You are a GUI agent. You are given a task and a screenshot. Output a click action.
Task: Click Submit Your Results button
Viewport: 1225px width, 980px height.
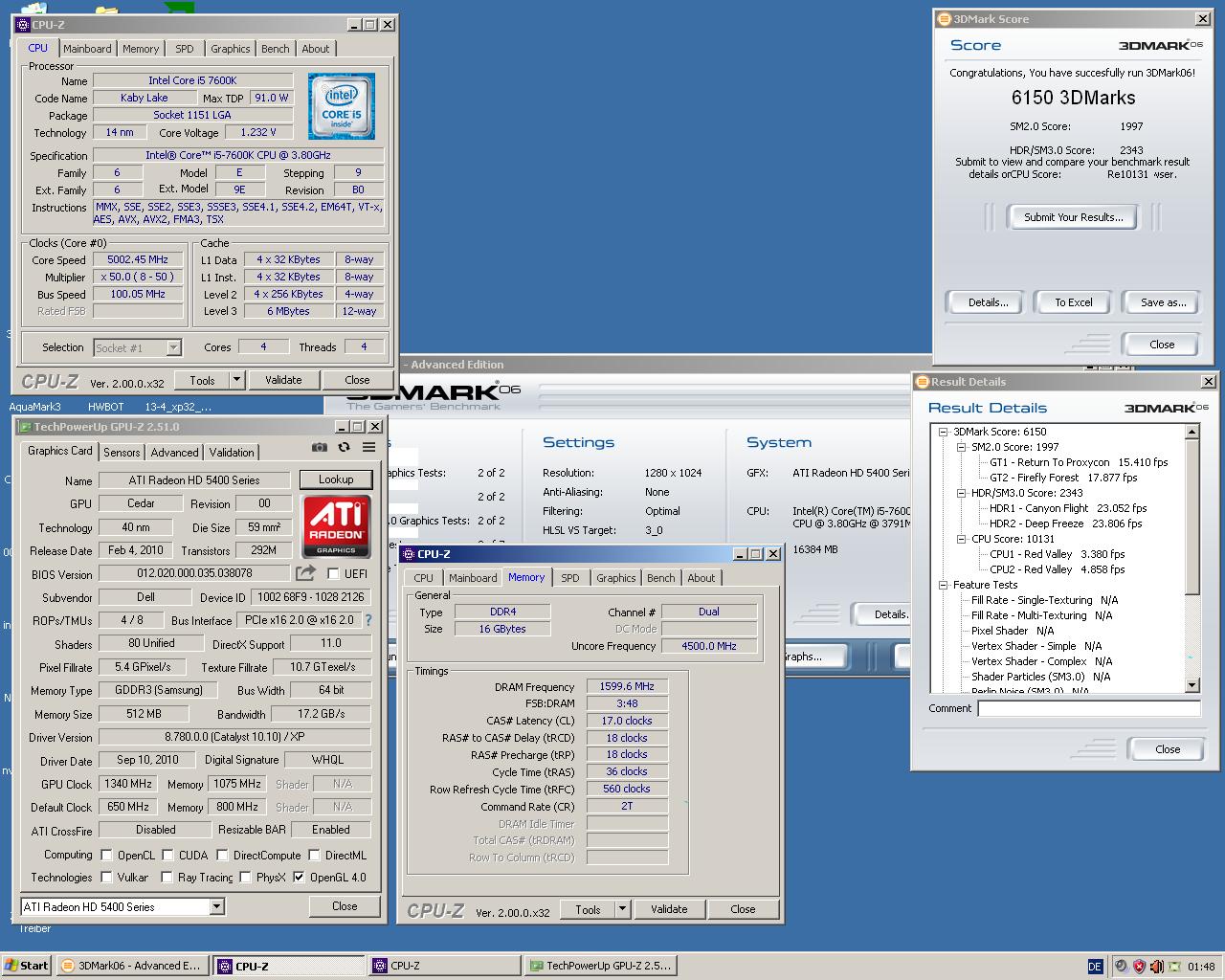1073,217
